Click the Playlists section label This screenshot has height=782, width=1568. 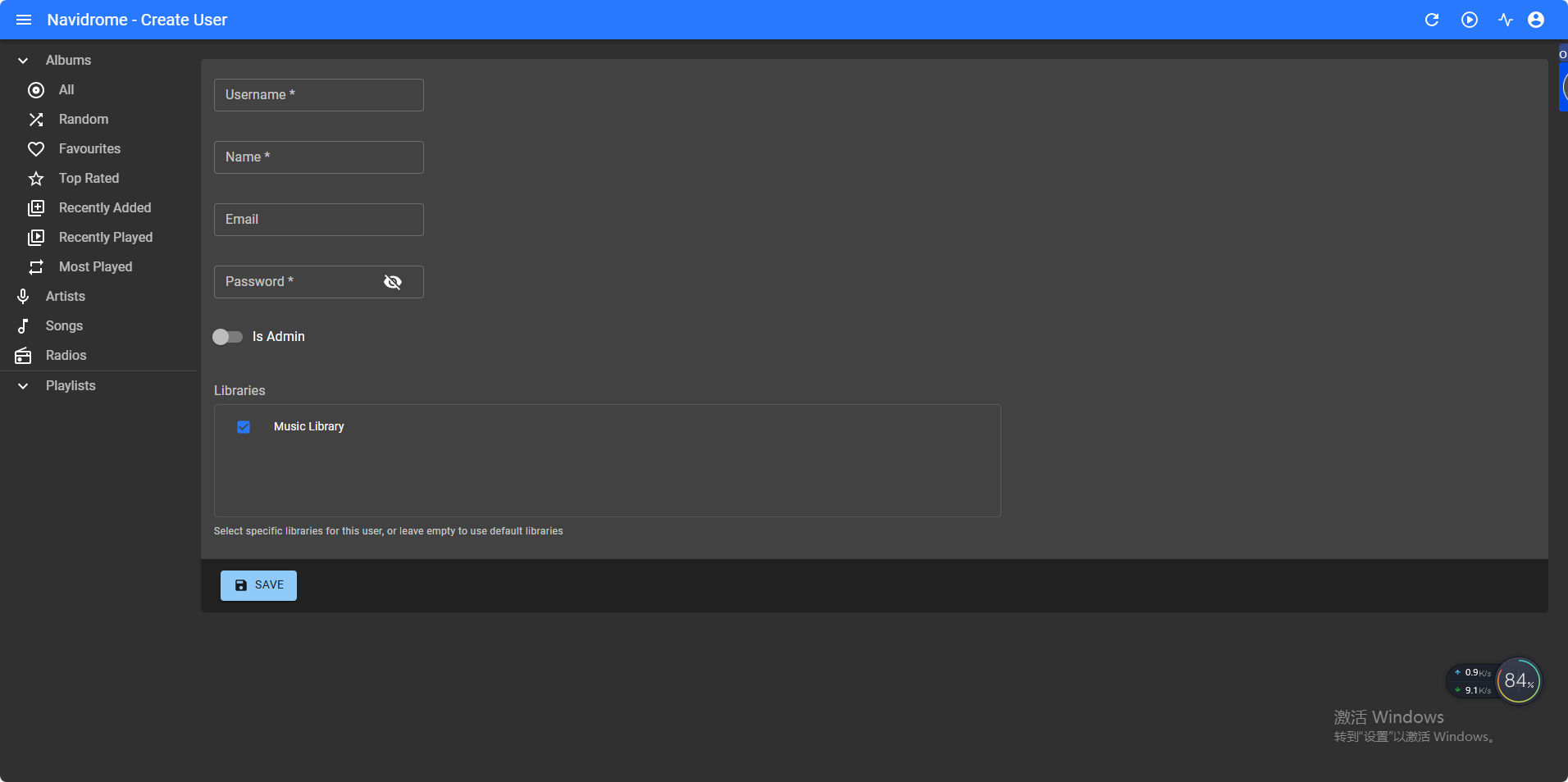click(71, 386)
